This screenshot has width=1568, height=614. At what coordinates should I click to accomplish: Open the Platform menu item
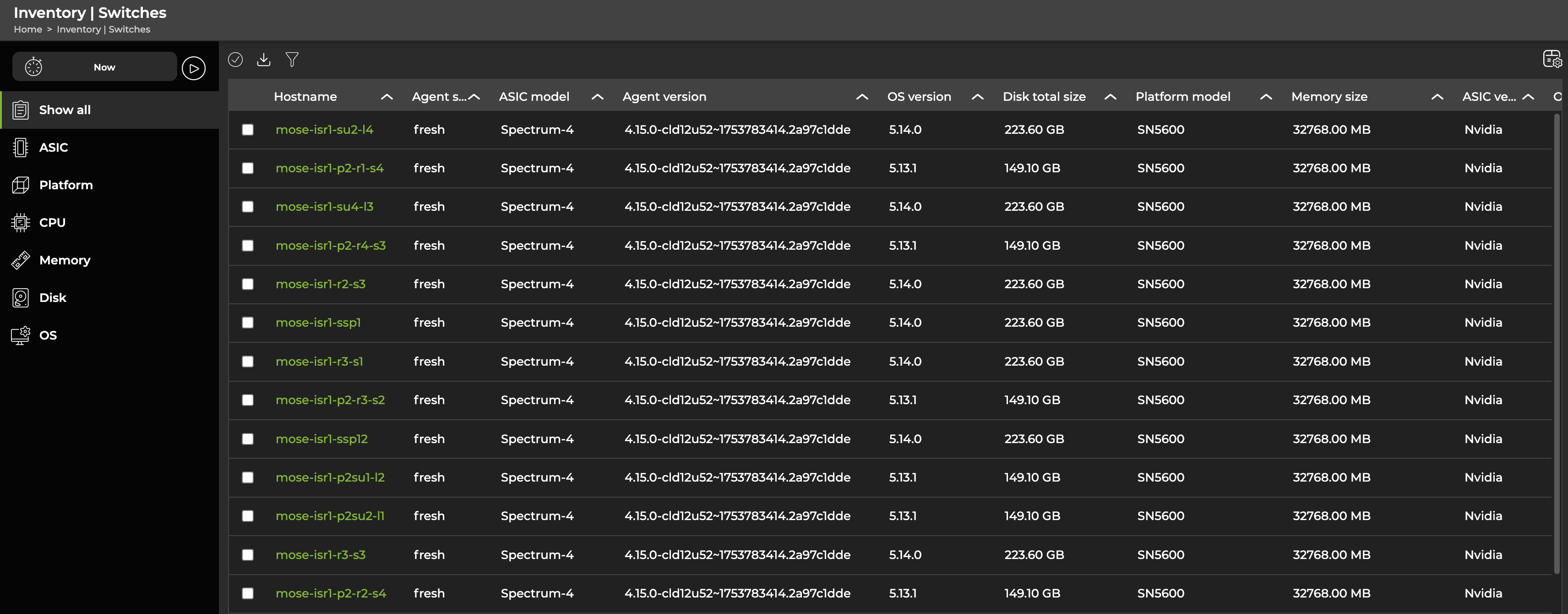click(66, 185)
